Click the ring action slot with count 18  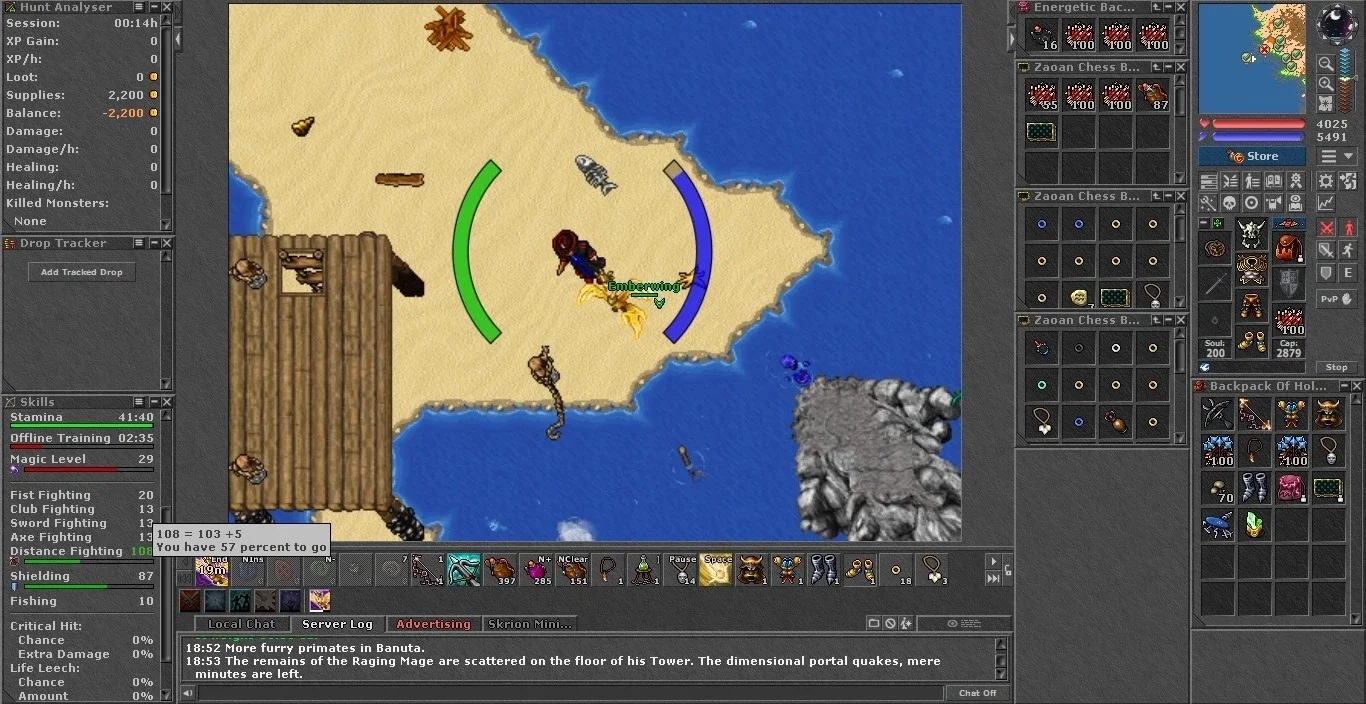click(895, 570)
